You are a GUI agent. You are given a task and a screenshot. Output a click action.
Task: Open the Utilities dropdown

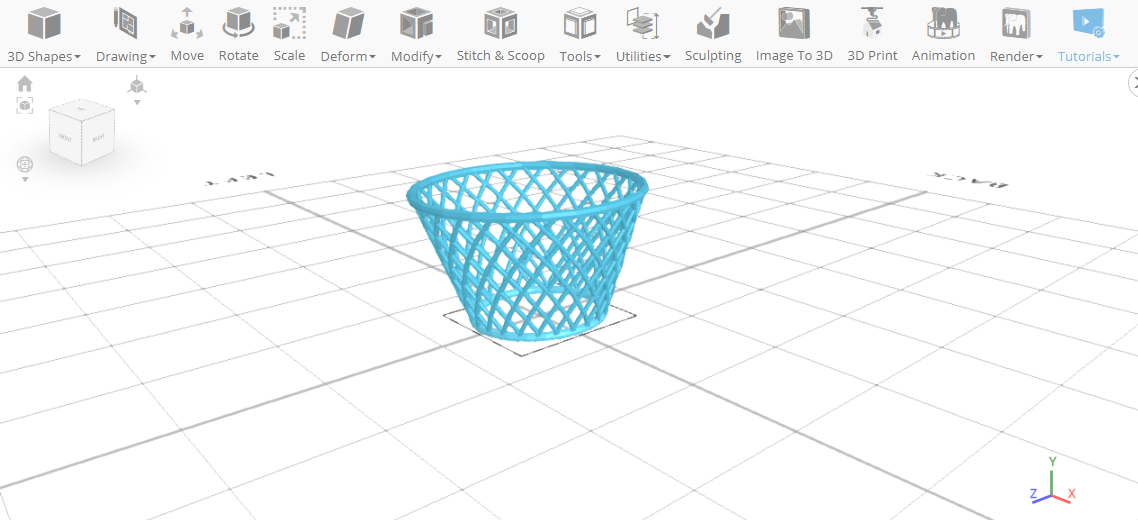pyautogui.click(x=643, y=34)
